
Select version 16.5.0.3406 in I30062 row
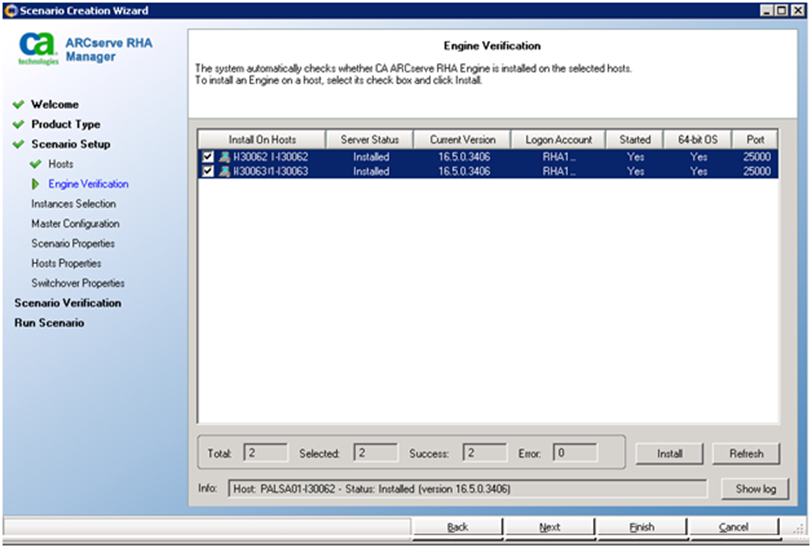(464, 156)
